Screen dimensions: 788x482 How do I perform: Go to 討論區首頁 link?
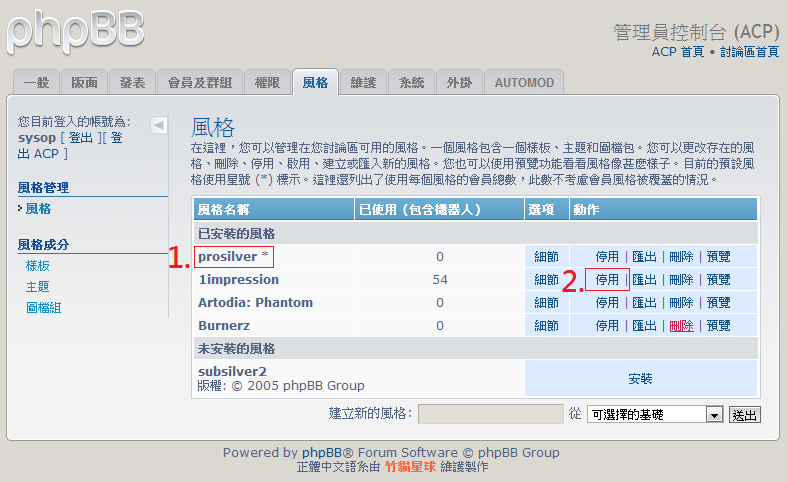pos(749,52)
